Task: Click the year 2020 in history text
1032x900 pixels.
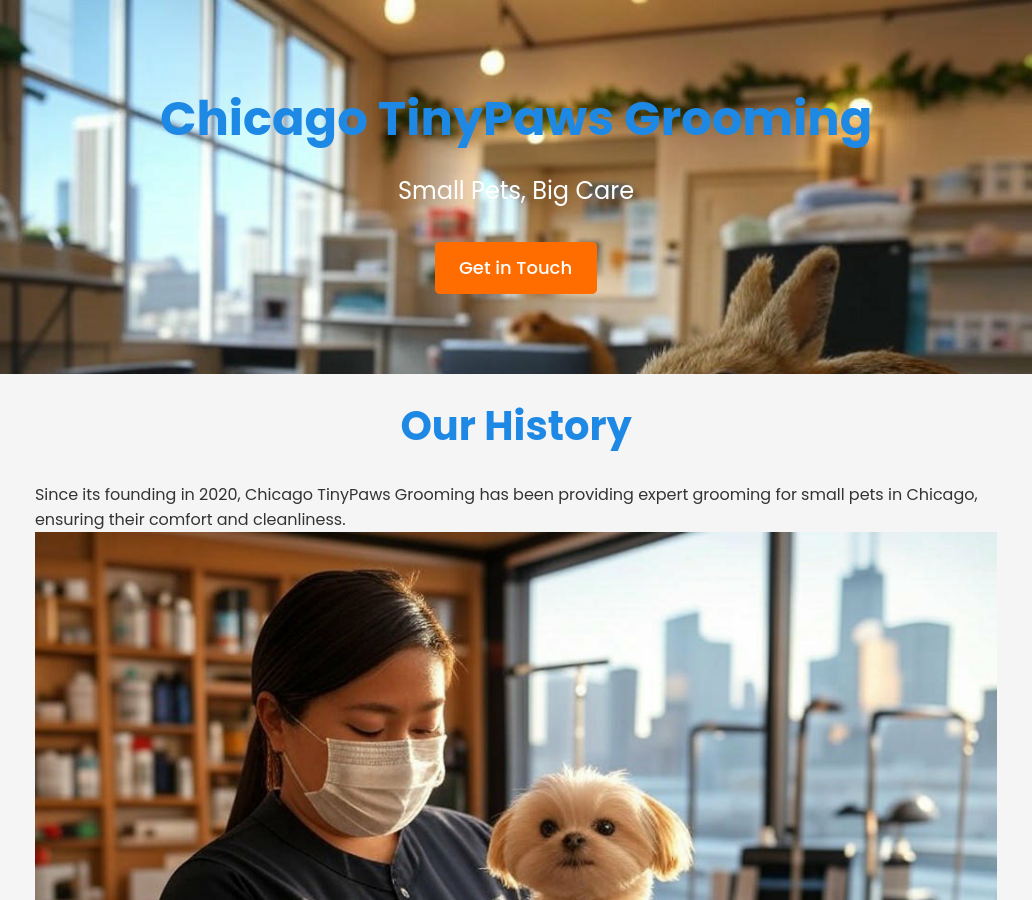Action: coord(220,494)
